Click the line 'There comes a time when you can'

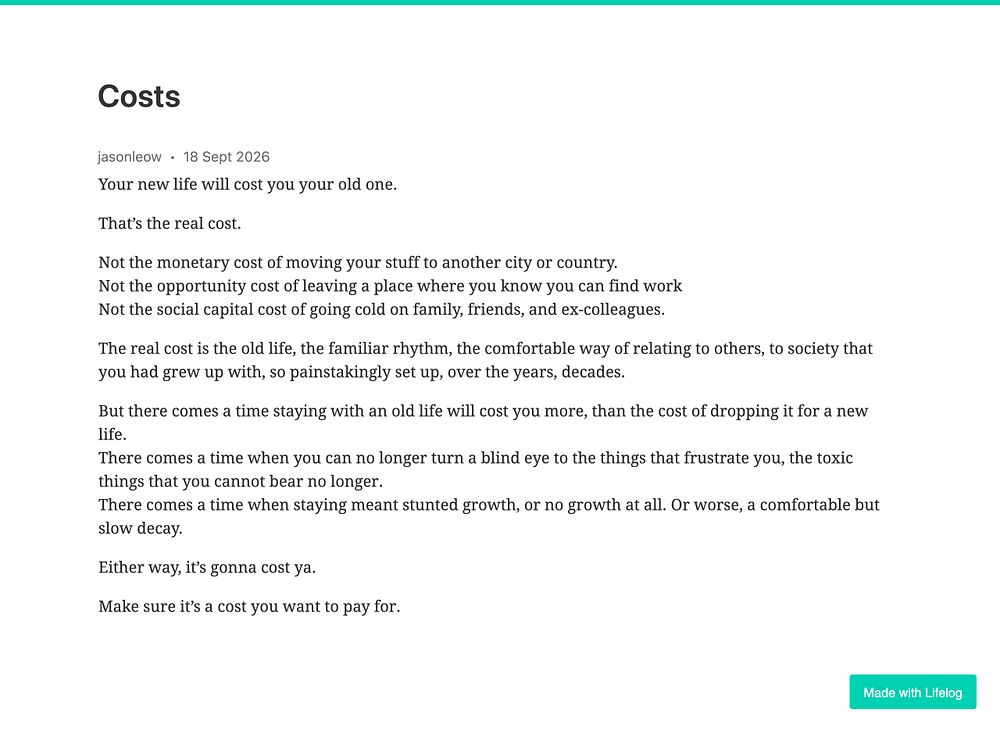[x=476, y=458]
